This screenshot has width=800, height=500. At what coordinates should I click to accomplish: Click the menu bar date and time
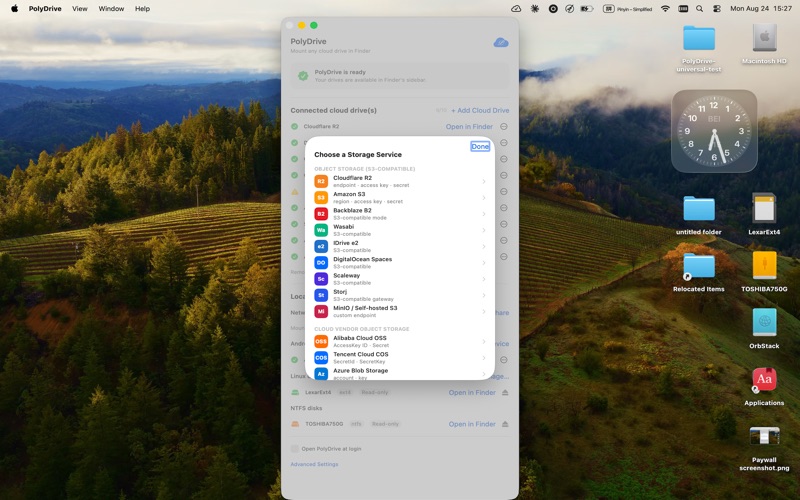(761, 8)
